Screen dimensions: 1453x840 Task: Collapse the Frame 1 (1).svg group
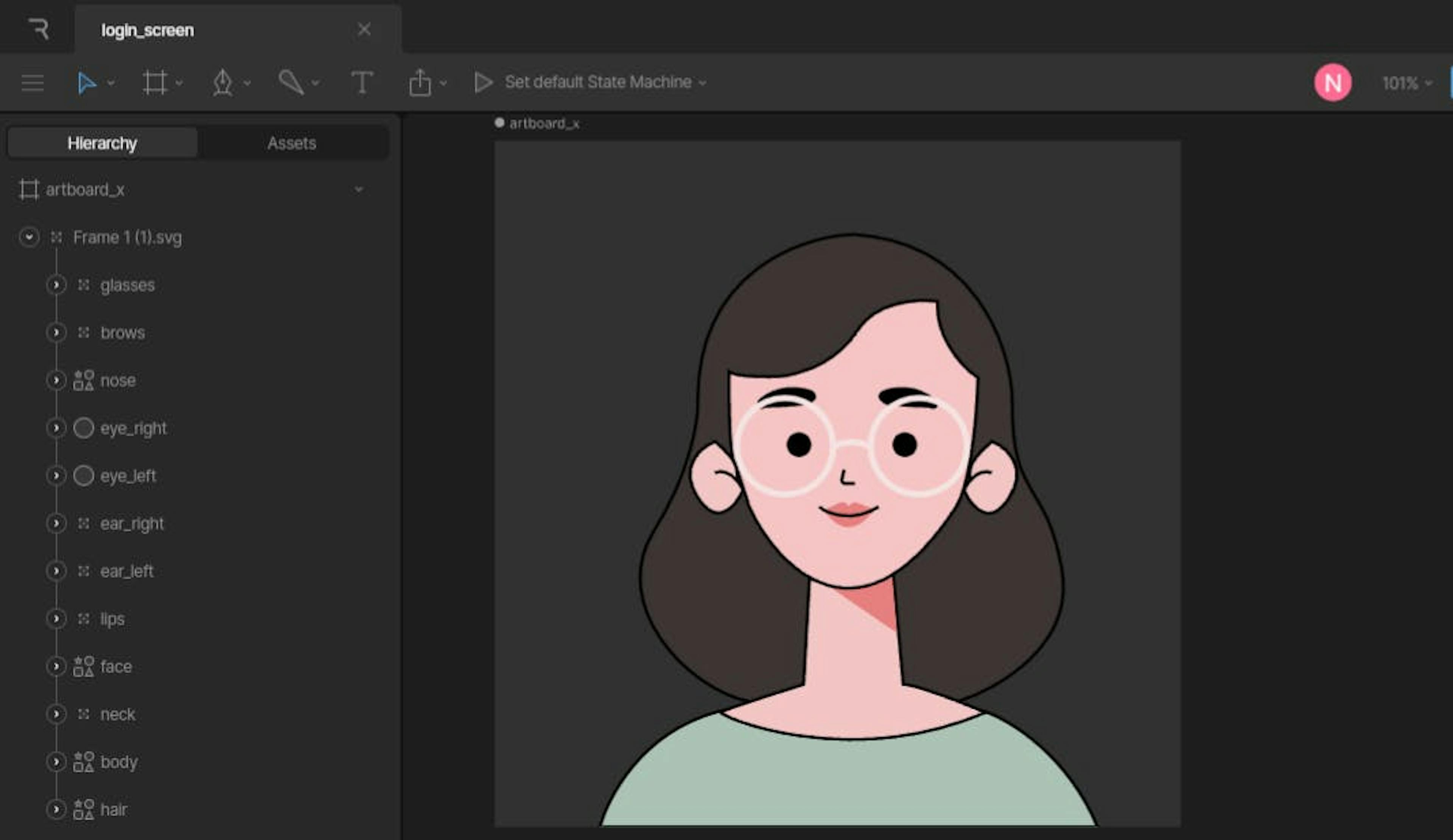tap(29, 238)
